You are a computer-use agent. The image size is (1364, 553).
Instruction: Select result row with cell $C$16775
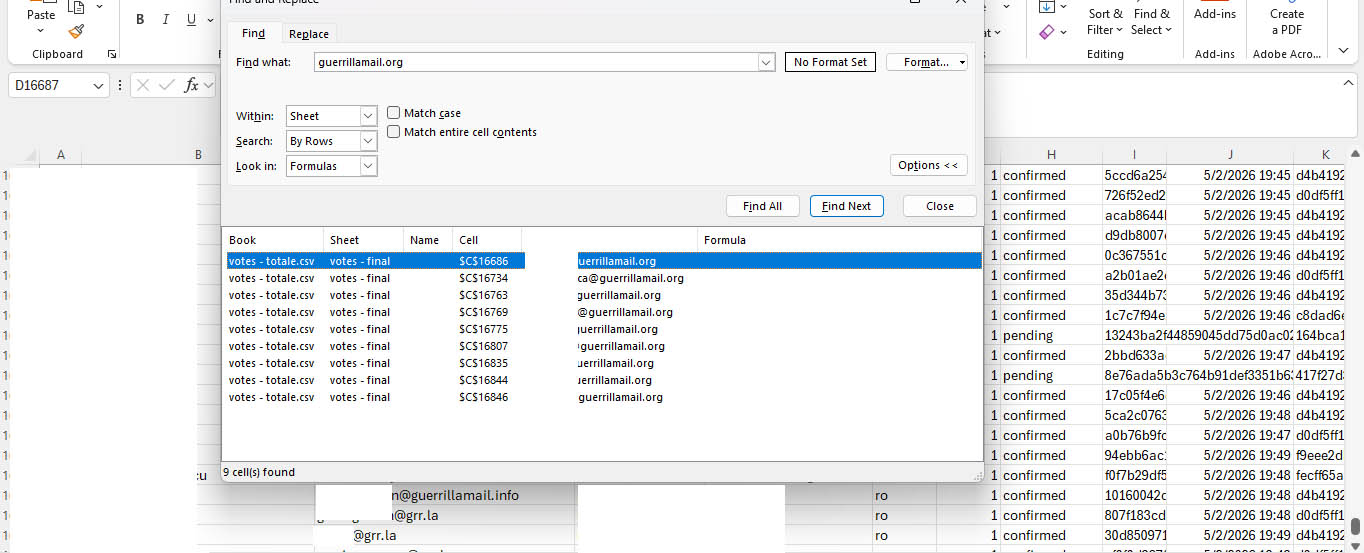click(602, 329)
